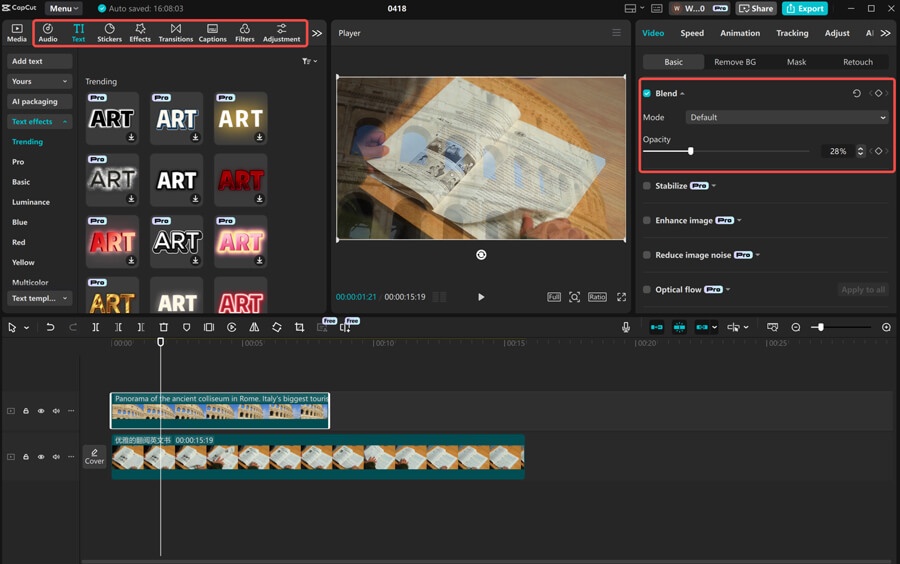Open the Stickers tab
This screenshot has height=564, width=900.
click(x=109, y=33)
